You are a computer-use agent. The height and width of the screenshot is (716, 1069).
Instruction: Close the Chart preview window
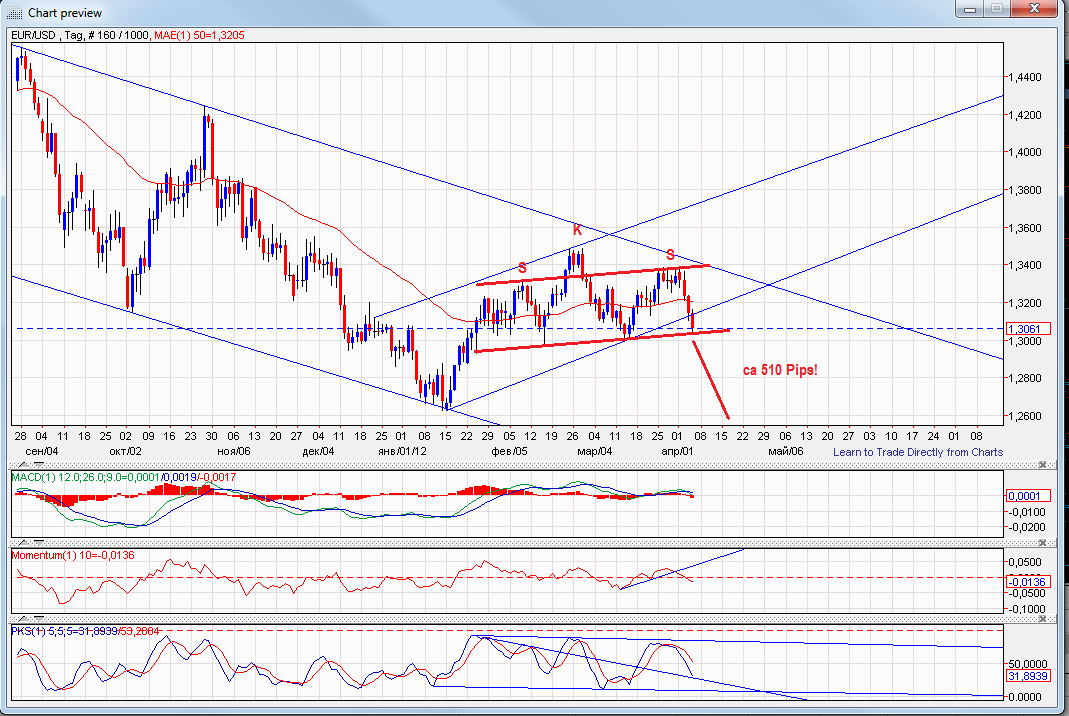coord(1034,9)
